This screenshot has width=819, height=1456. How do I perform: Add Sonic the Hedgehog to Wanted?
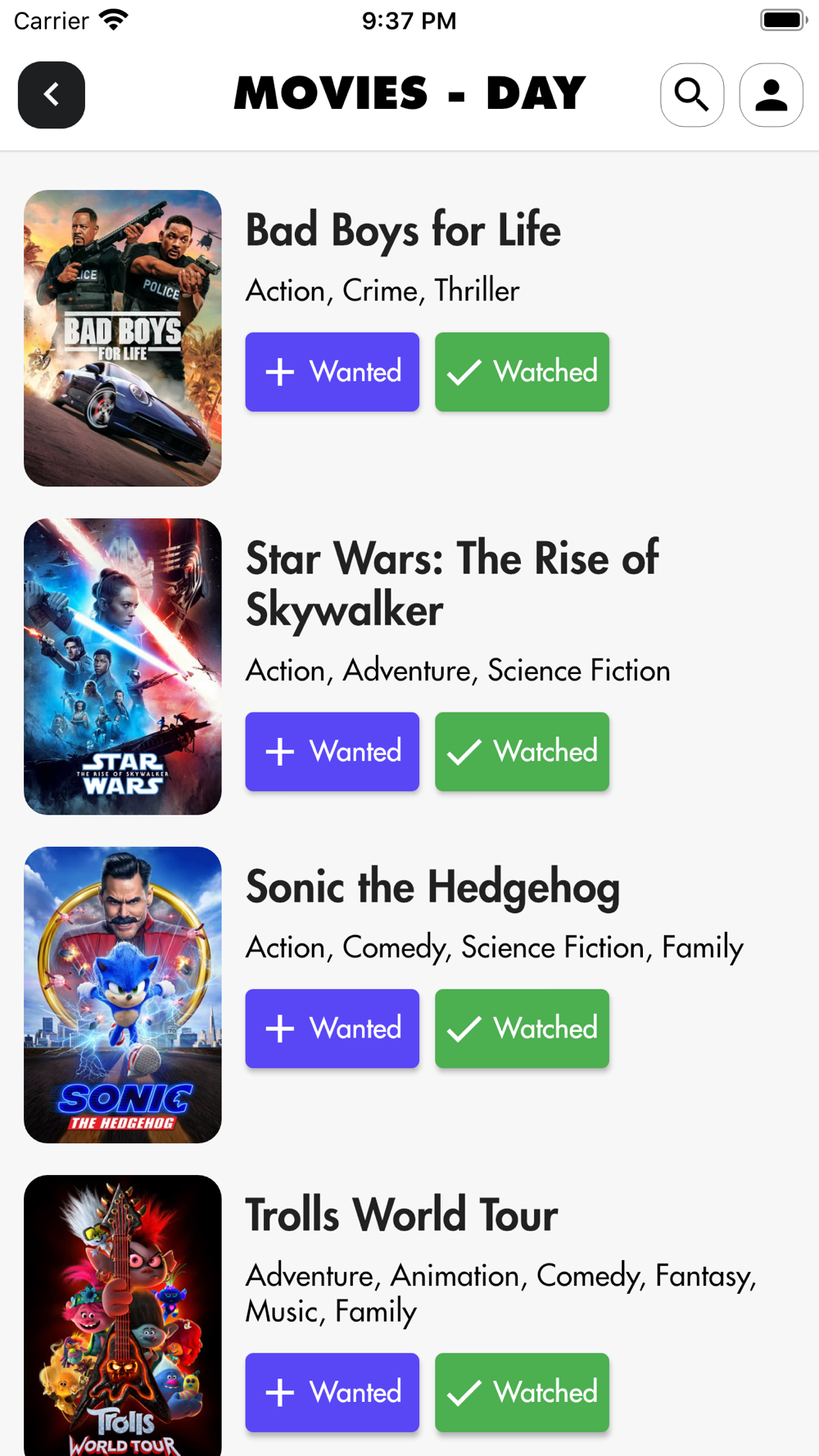333,1029
